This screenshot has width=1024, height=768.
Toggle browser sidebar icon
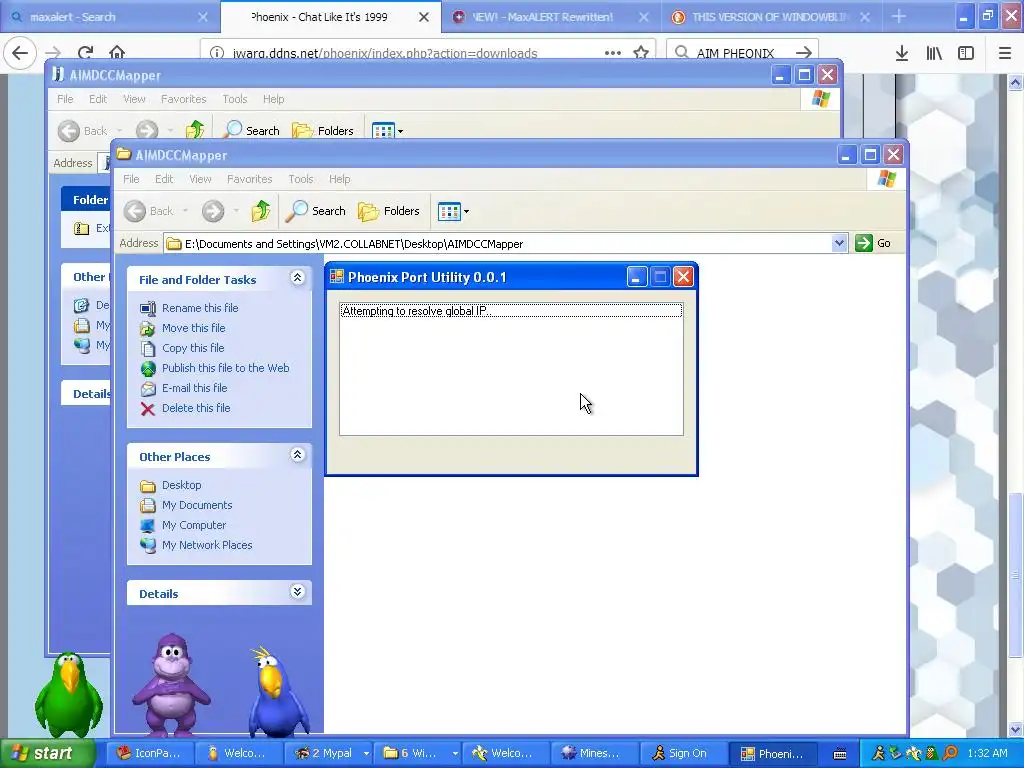[966, 53]
